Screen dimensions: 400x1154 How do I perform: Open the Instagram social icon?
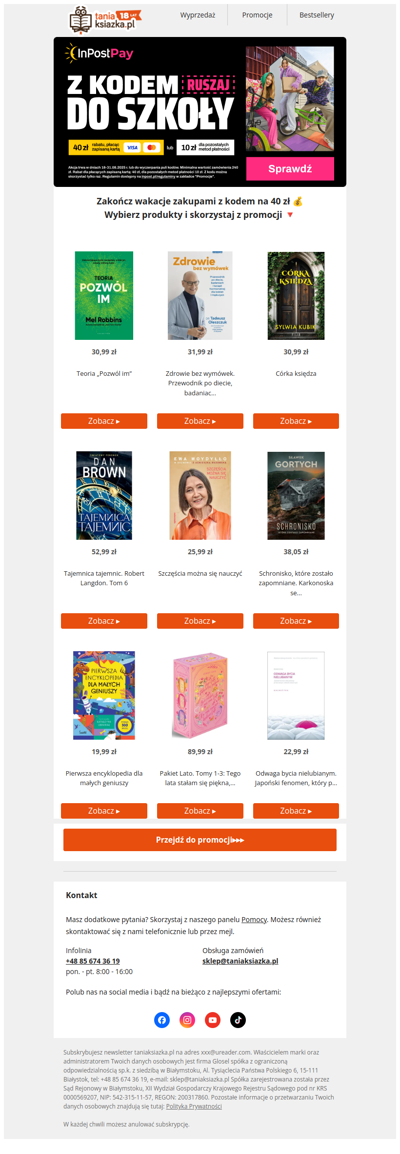pyautogui.click(x=188, y=1019)
